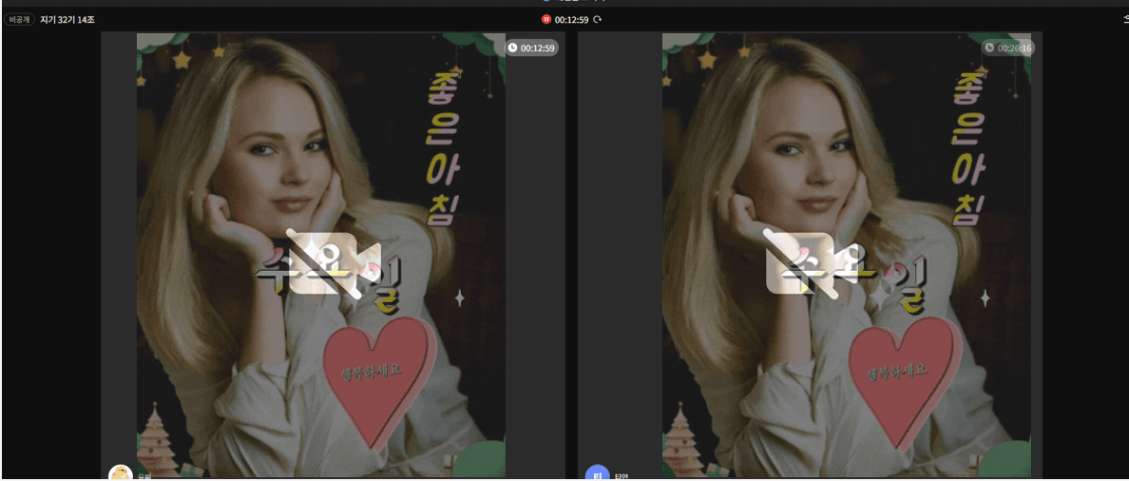Click the clock badge on the right video
Image resolution: width=1129 pixels, height=481 pixels.
(x=1008, y=48)
